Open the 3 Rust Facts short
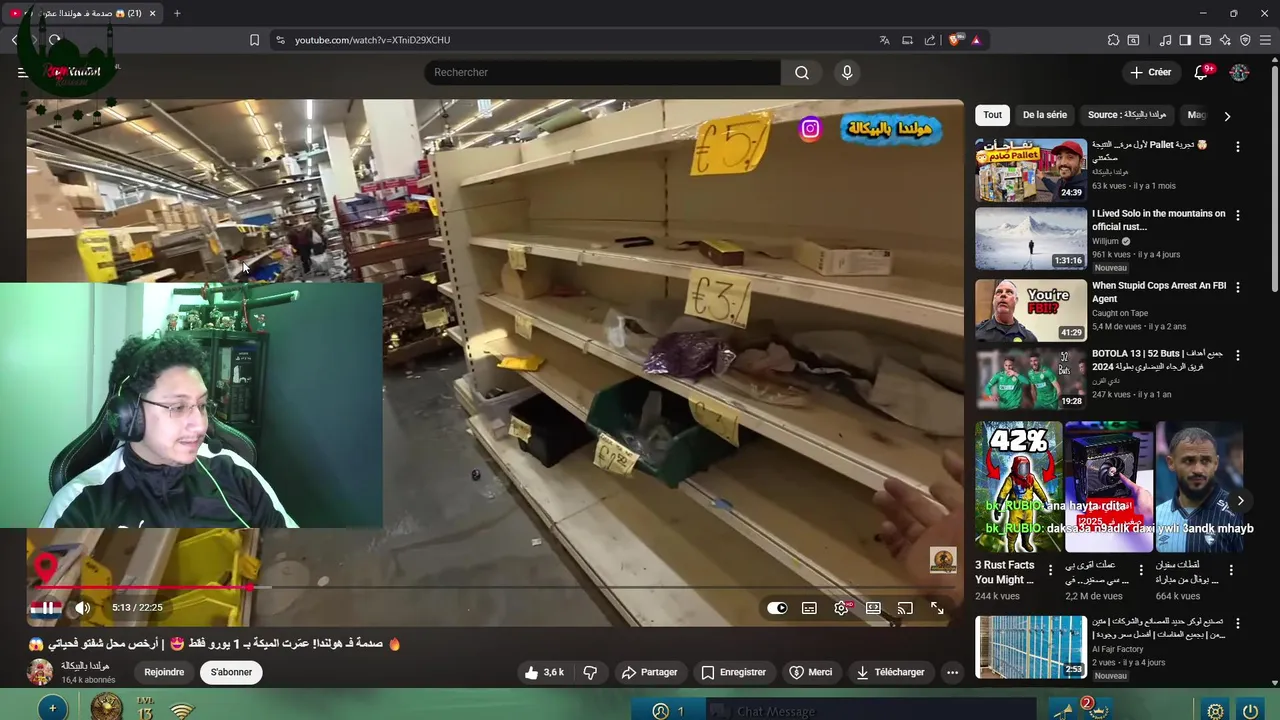 tap(1019, 487)
